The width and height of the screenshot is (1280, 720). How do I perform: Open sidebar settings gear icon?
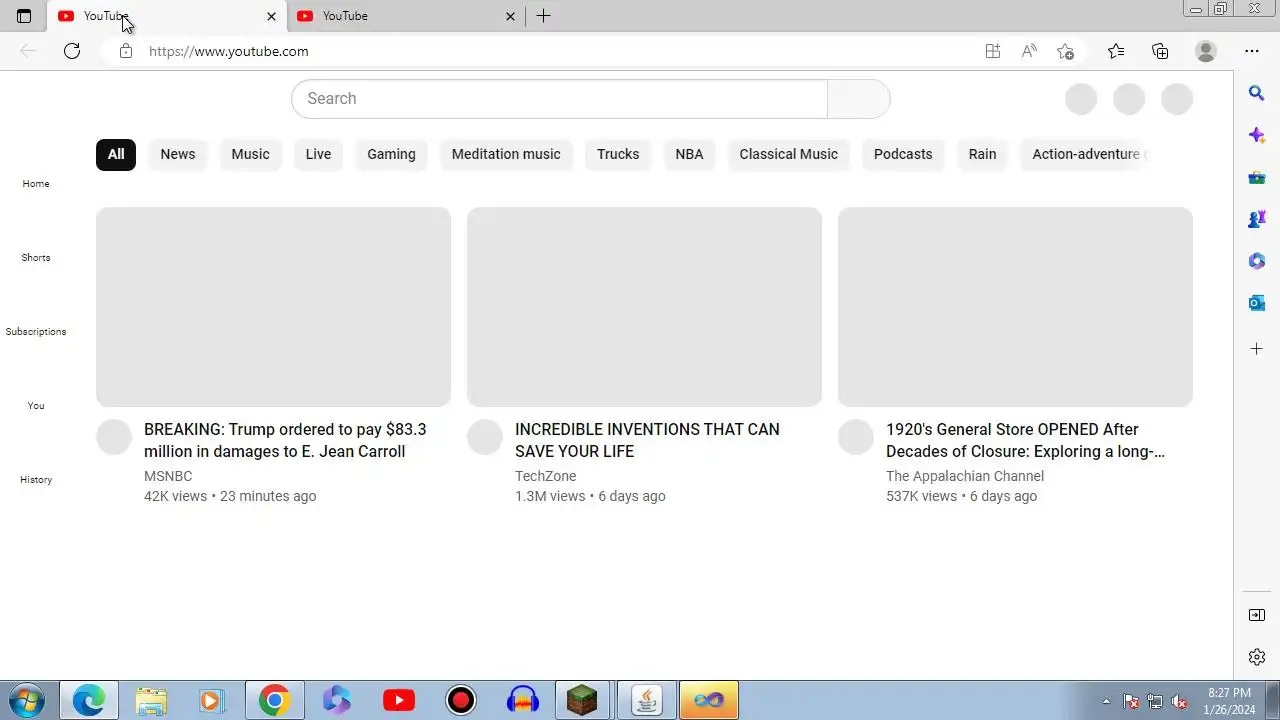tap(1257, 657)
